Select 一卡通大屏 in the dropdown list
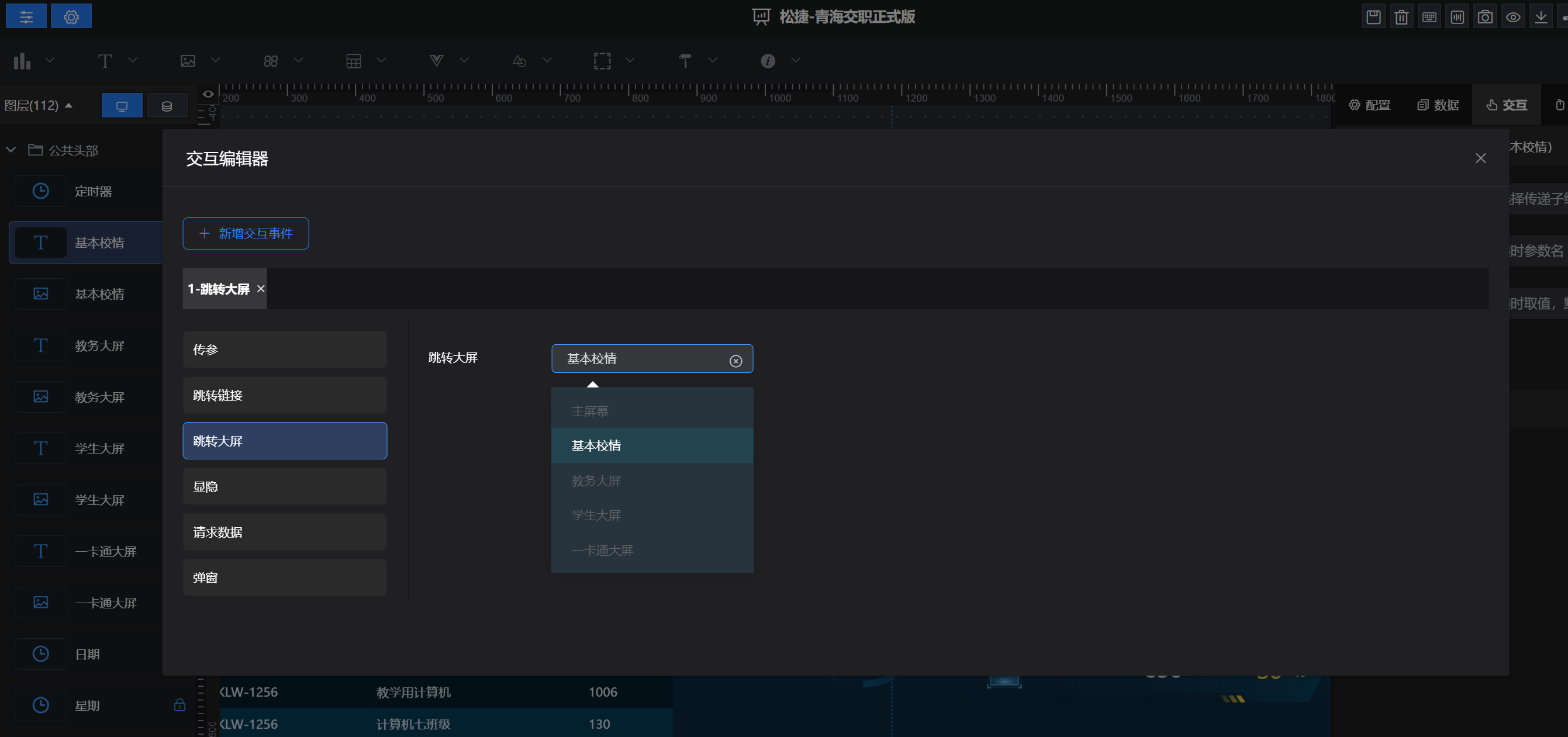 [x=652, y=551]
